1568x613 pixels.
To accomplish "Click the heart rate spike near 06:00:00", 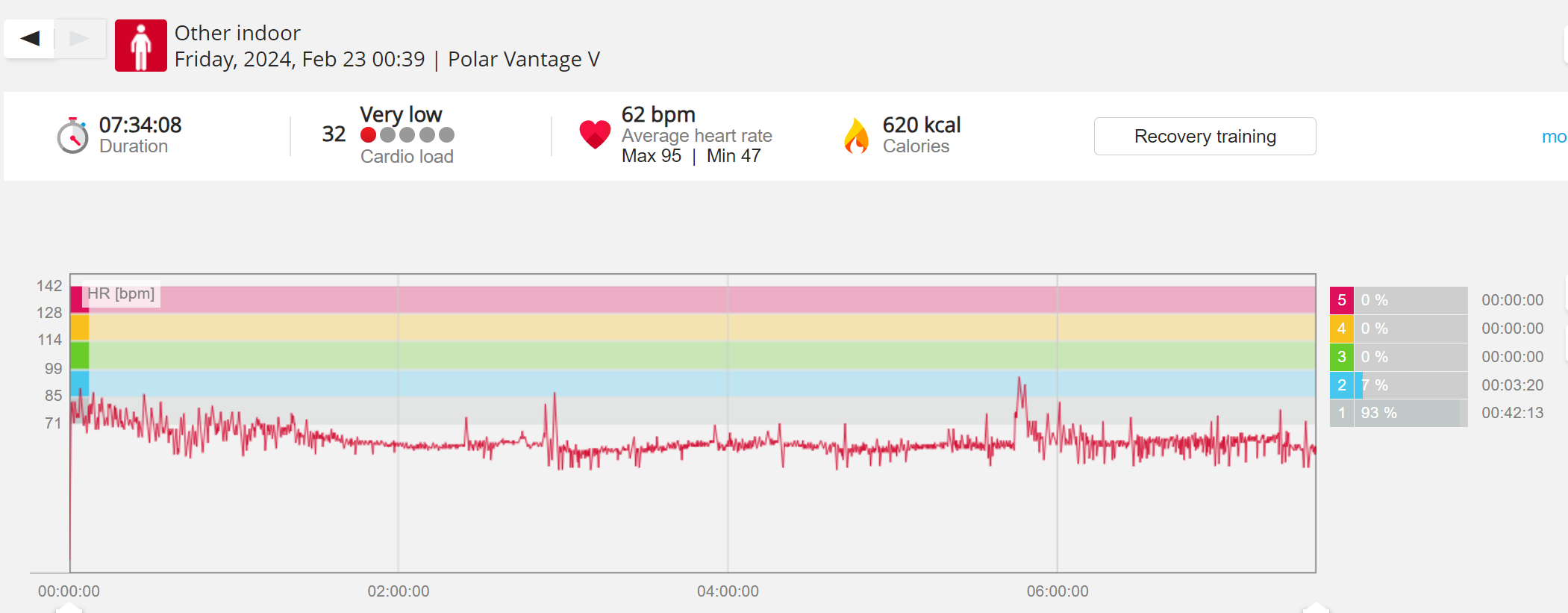I will pyautogui.click(x=1019, y=382).
